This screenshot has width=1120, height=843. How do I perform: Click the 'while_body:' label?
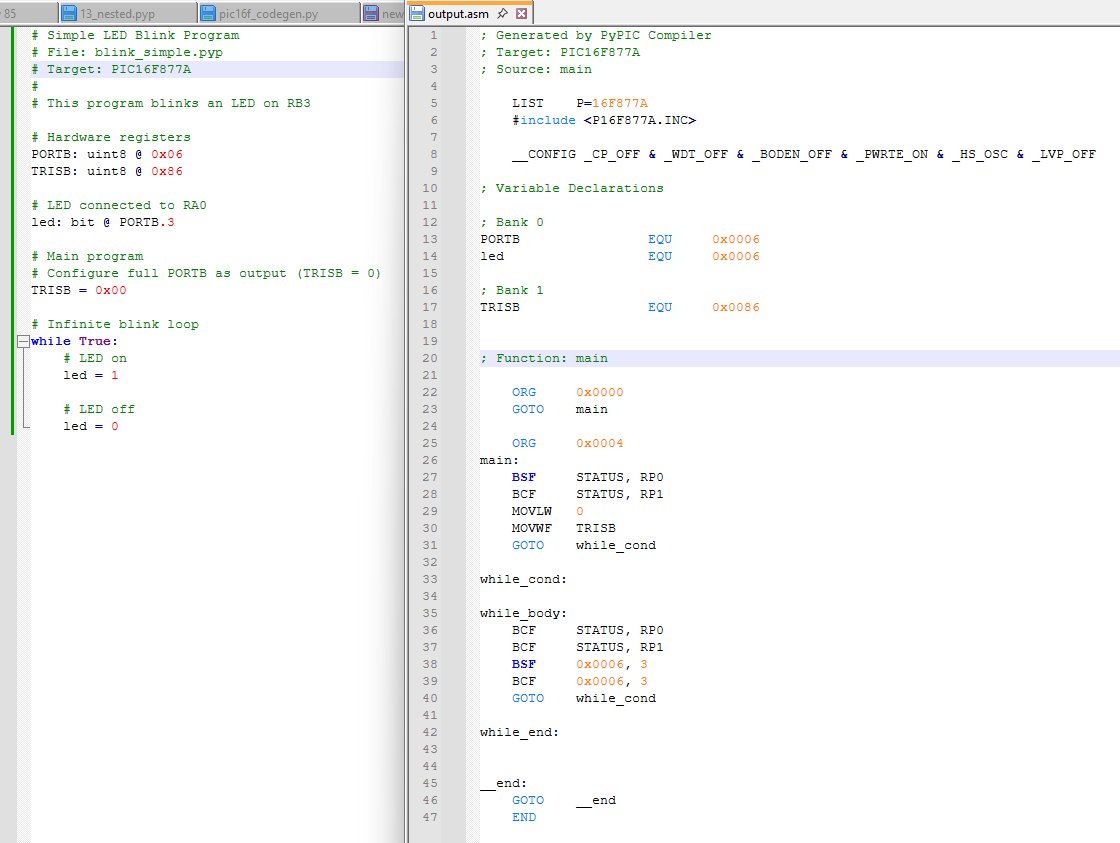[x=524, y=614]
